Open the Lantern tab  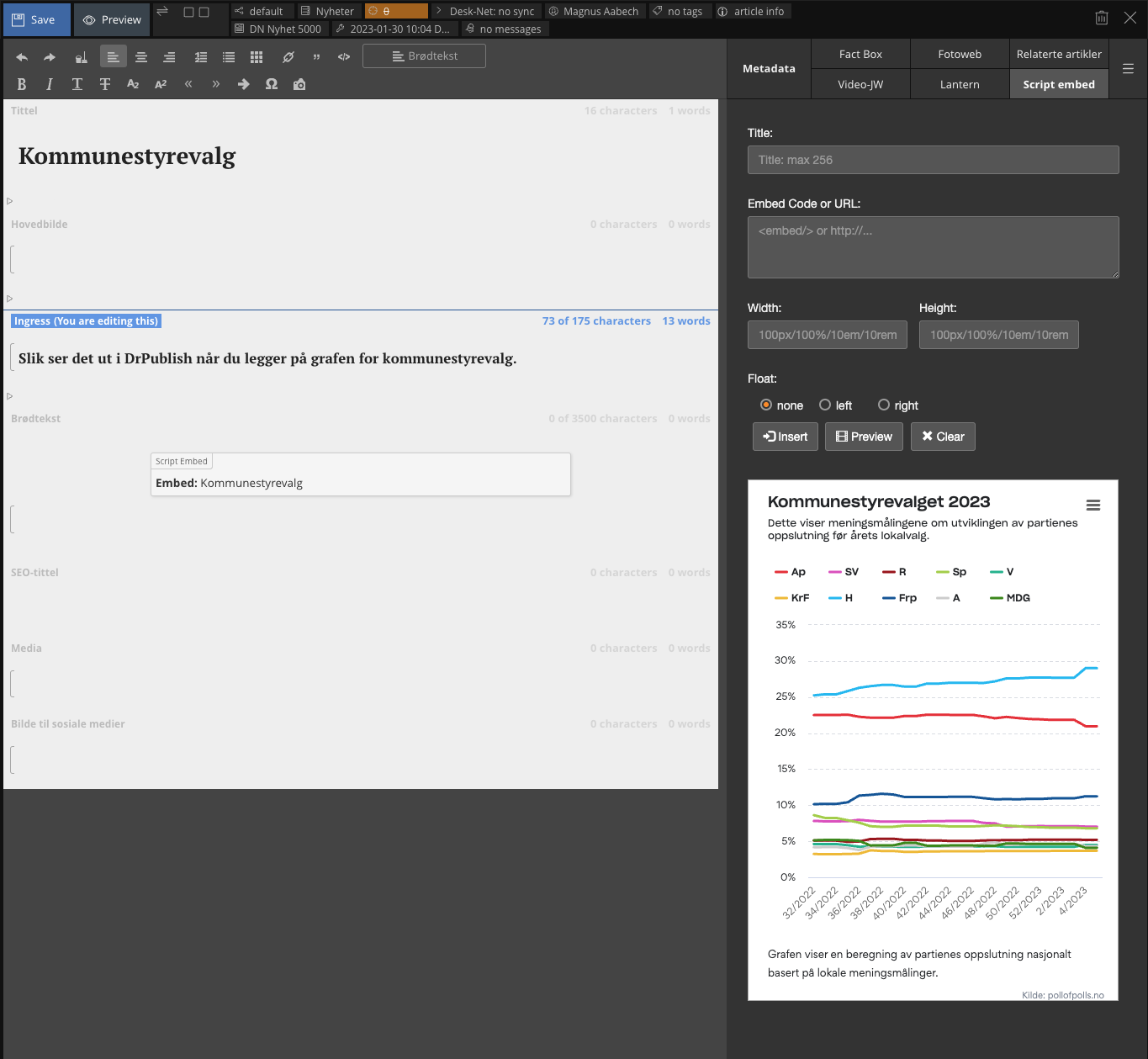coord(960,84)
